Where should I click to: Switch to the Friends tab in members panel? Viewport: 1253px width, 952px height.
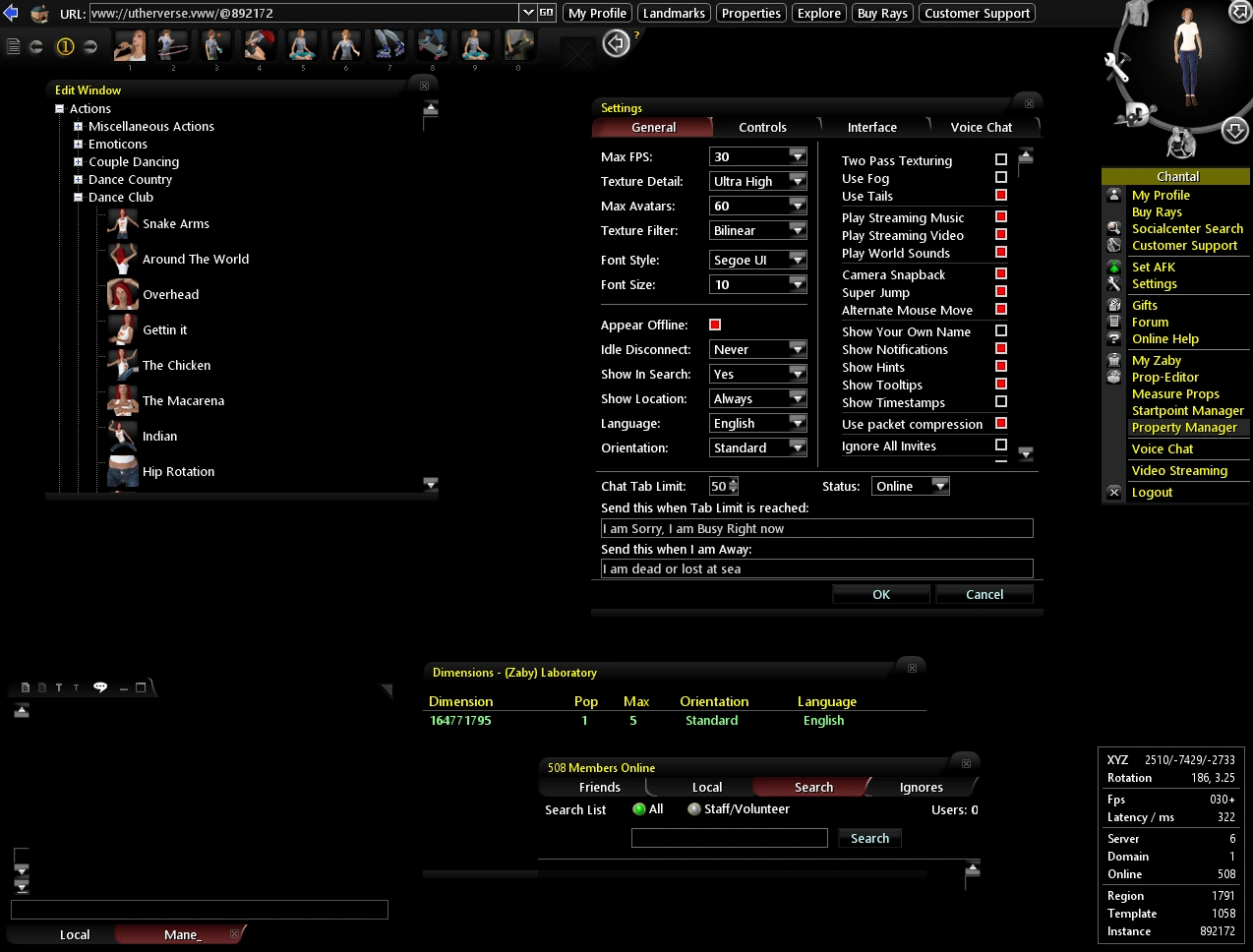(x=599, y=787)
